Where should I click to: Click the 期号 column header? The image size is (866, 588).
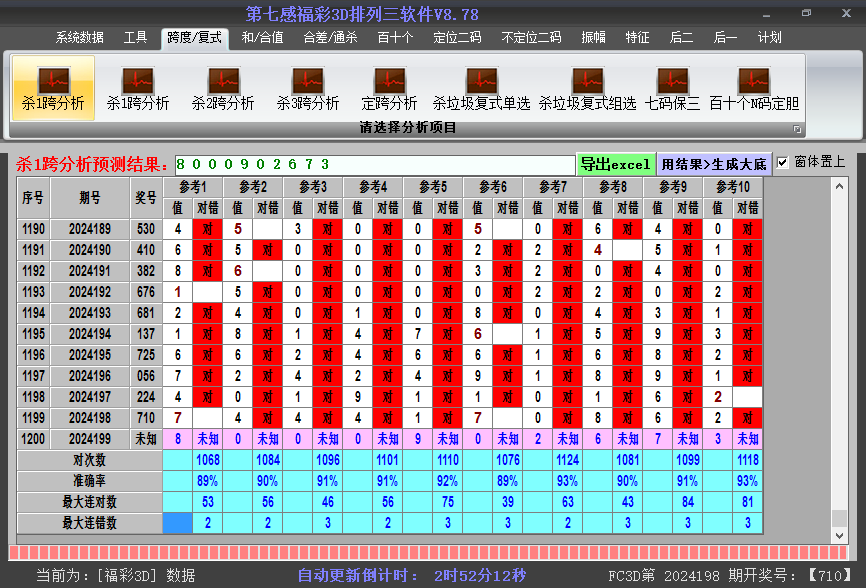tap(89, 198)
